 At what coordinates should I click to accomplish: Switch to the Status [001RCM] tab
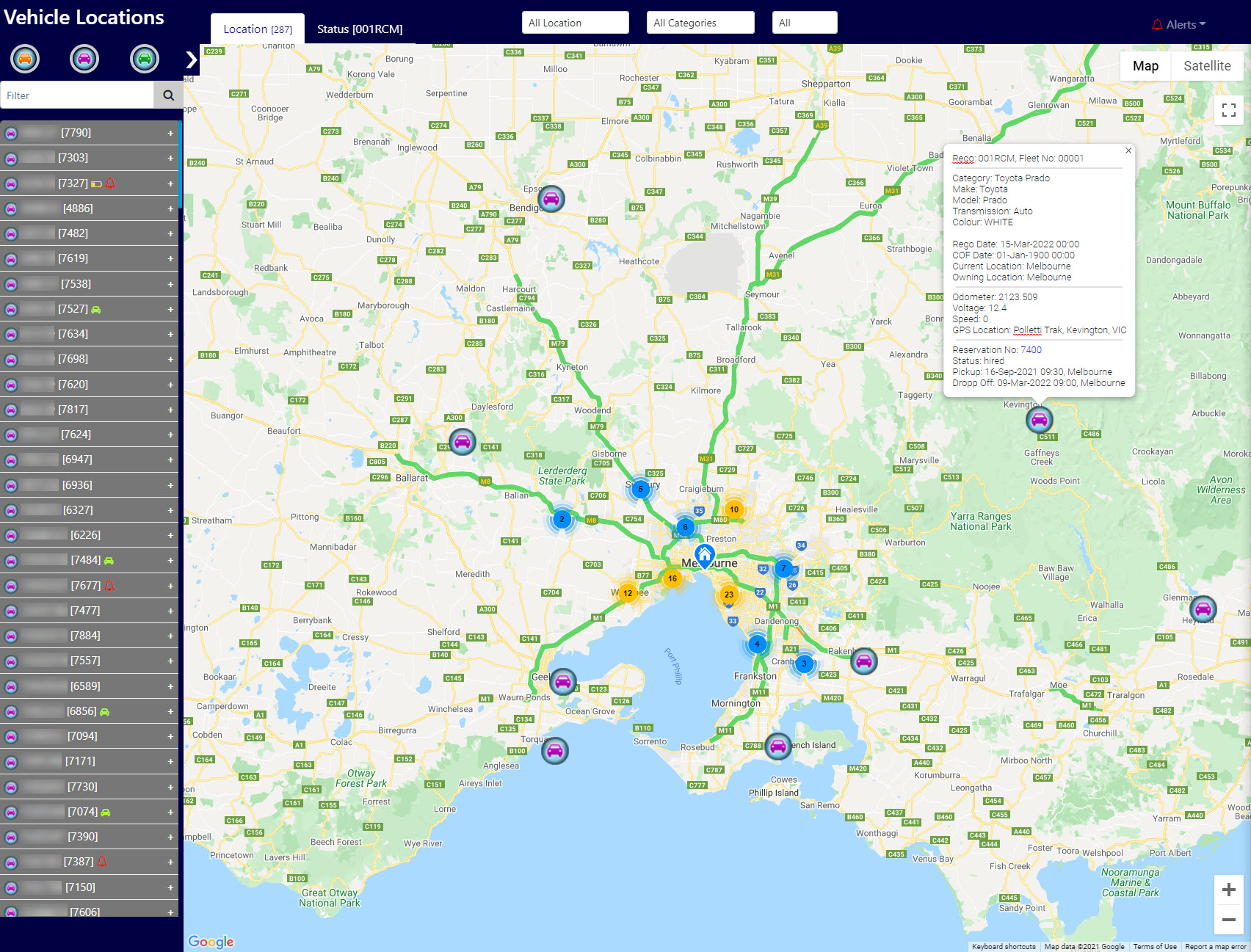(x=358, y=29)
